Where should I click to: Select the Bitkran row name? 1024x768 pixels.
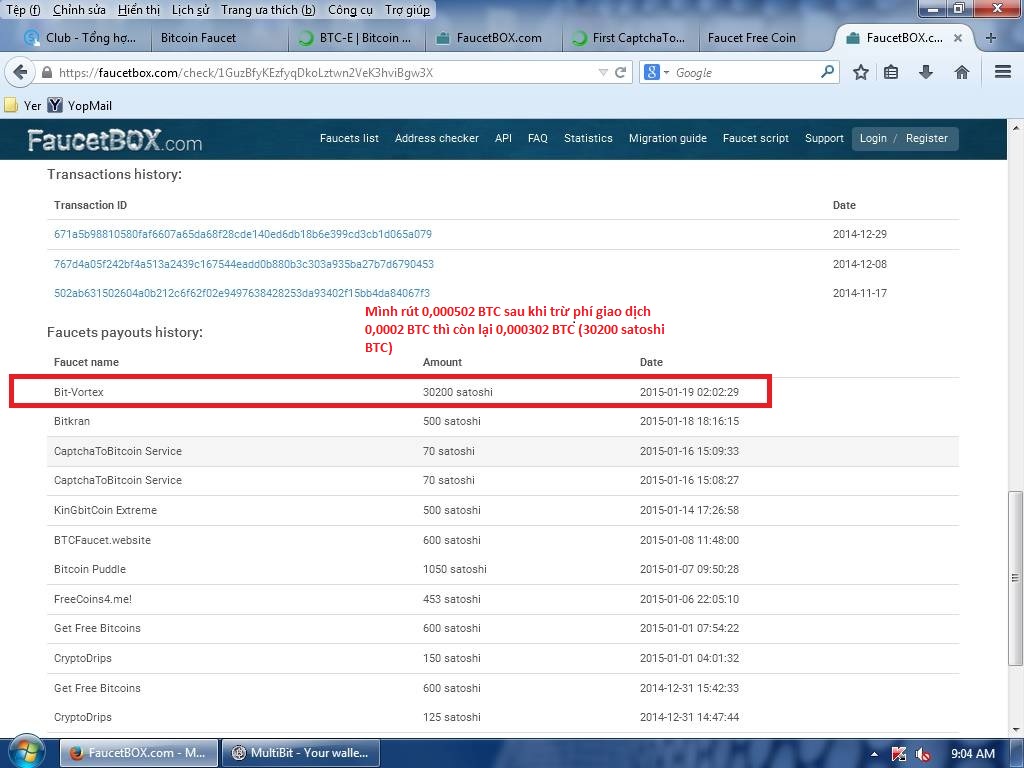click(72, 421)
